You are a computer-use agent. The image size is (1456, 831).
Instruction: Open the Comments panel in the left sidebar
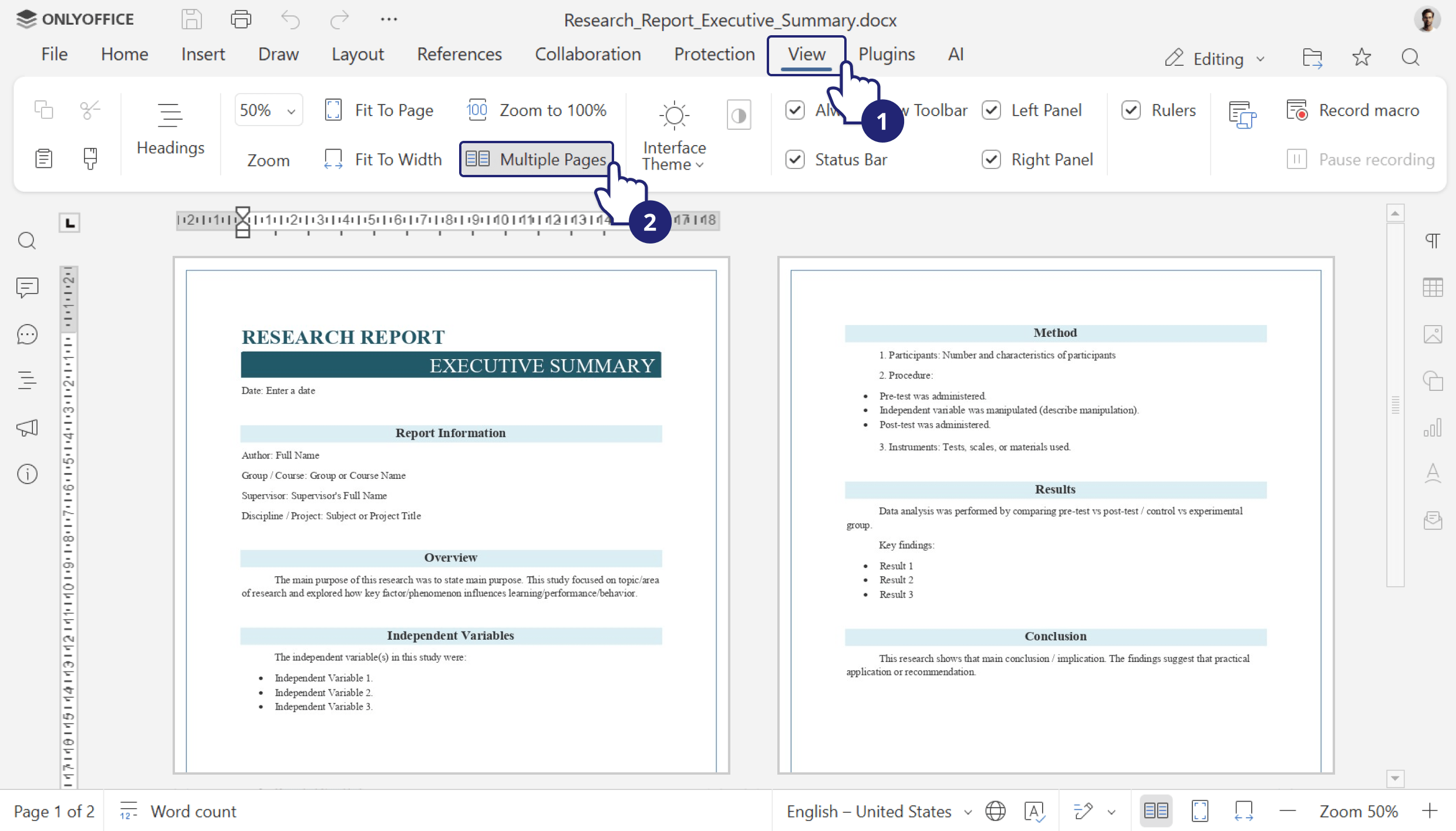coord(27,288)
